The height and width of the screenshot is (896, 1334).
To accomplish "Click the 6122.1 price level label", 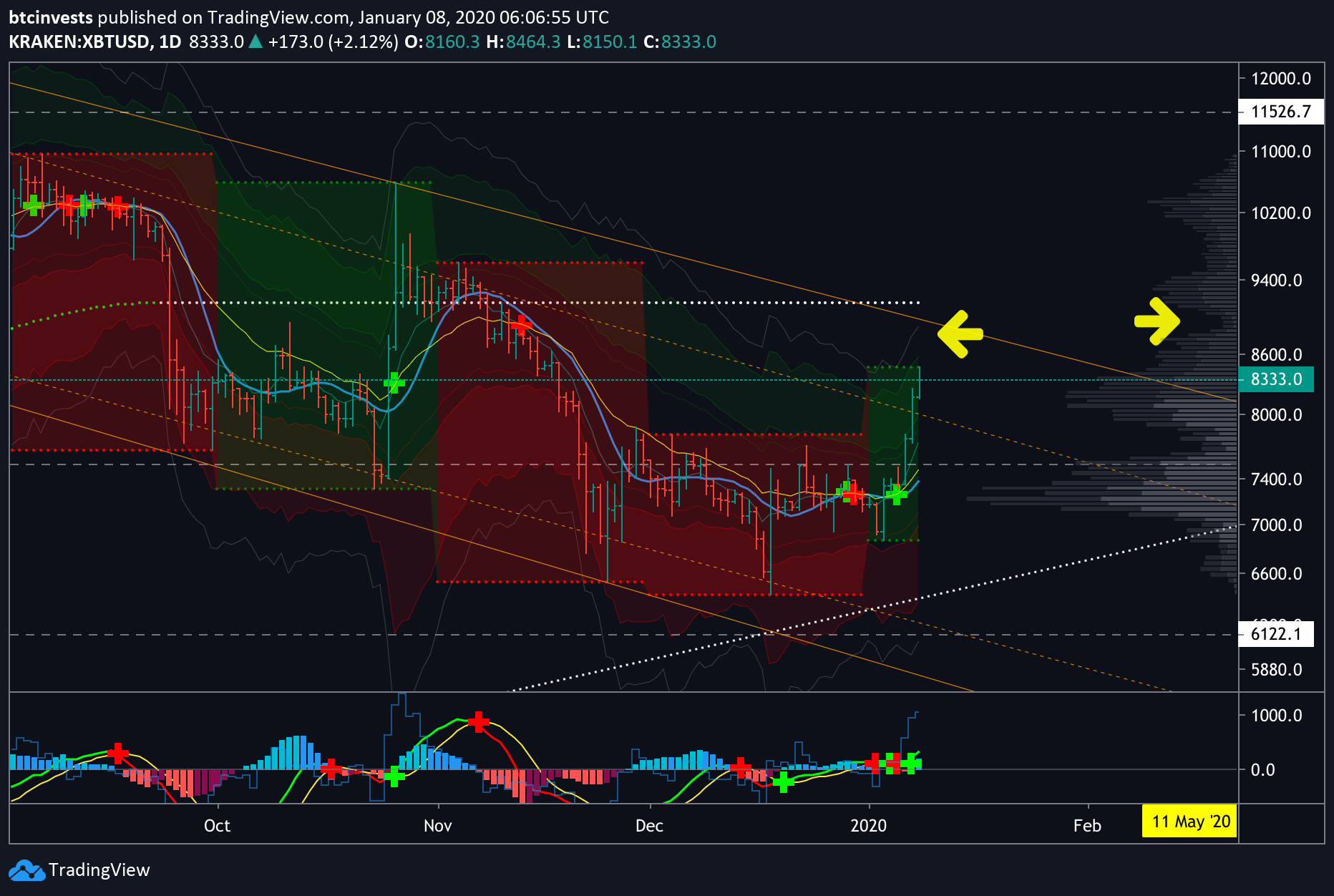I will 1276,634.
